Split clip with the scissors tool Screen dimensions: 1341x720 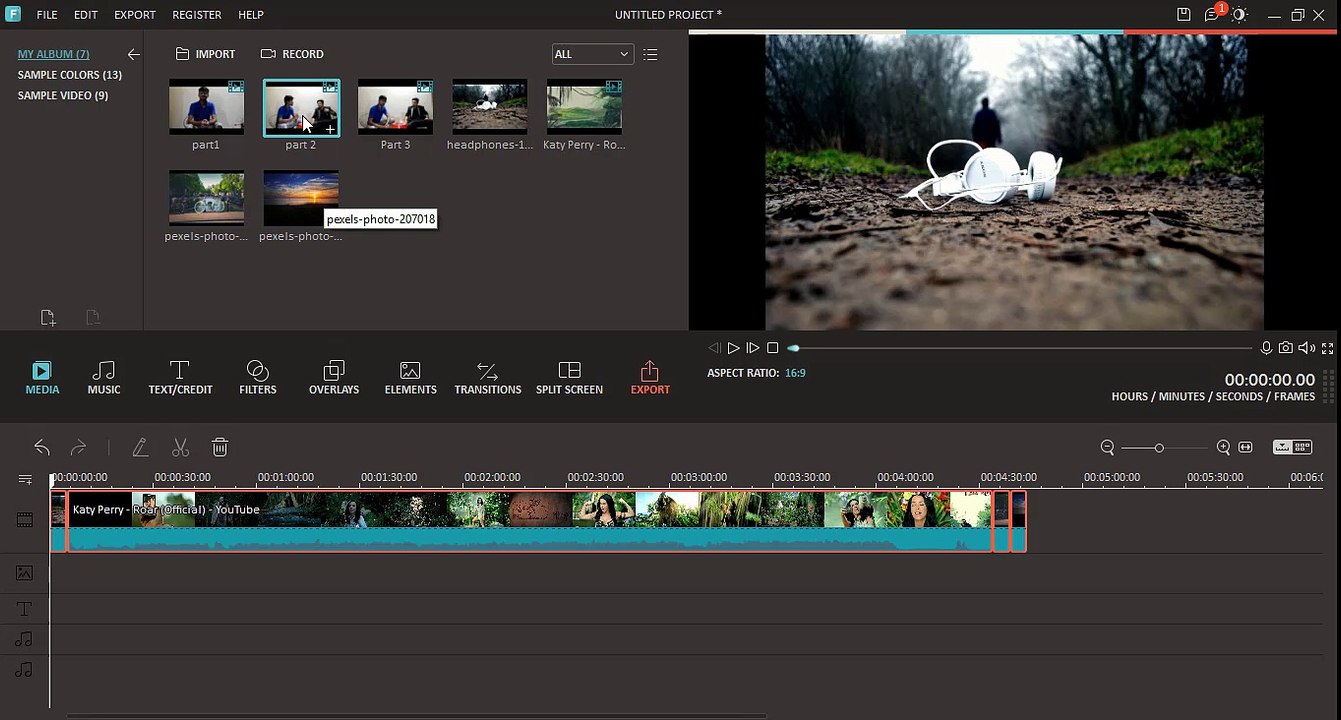pyautogui.click(x=180, y=447)
